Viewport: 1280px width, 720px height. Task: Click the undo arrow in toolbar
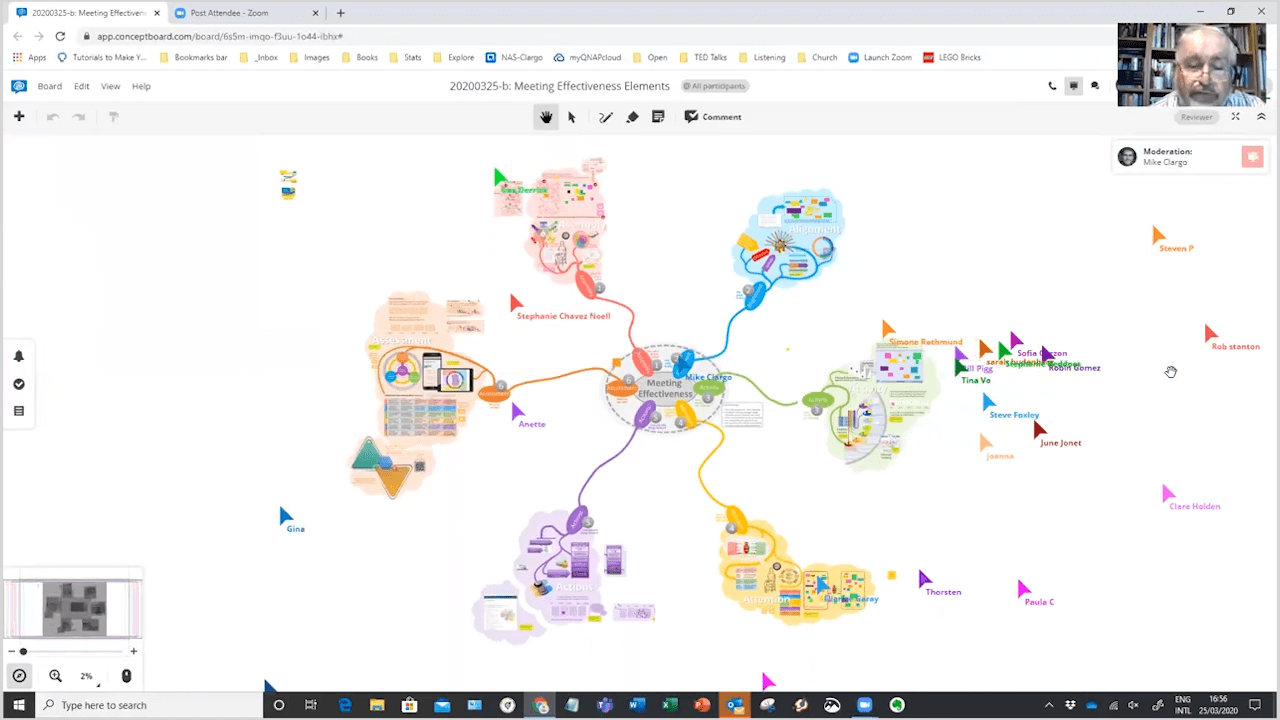coord(53,117)
